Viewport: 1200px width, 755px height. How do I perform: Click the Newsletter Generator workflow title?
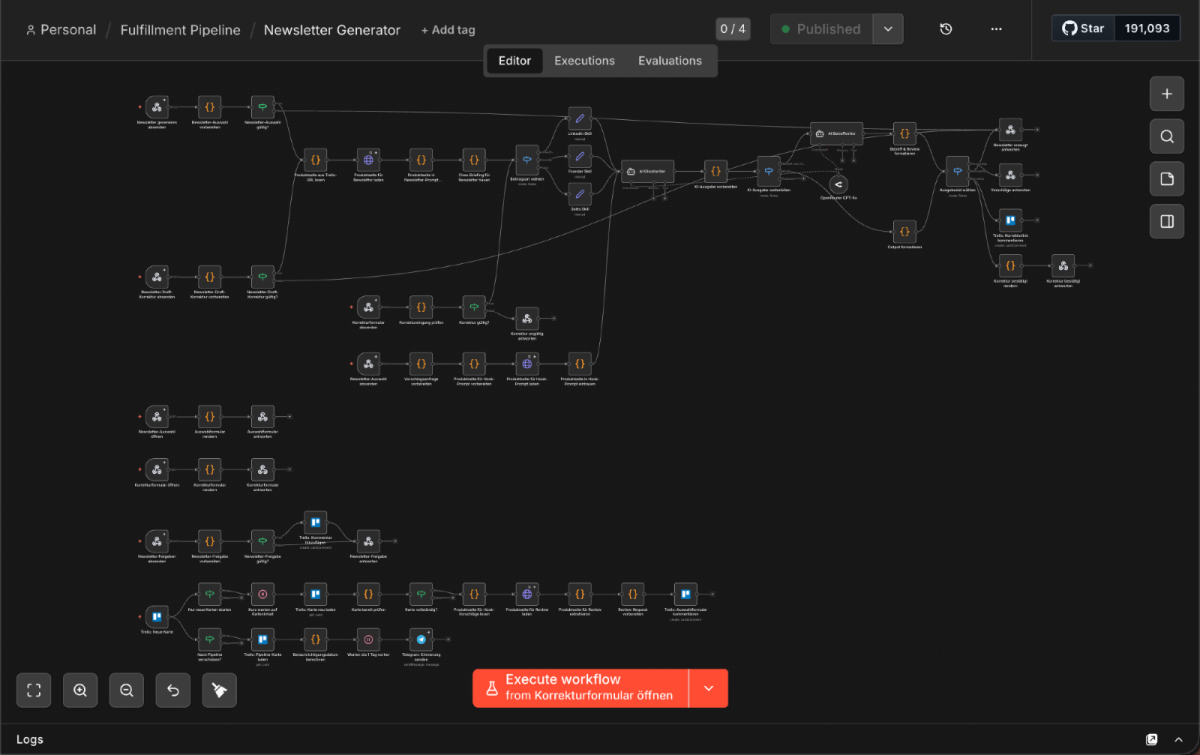tap(332, 30)
